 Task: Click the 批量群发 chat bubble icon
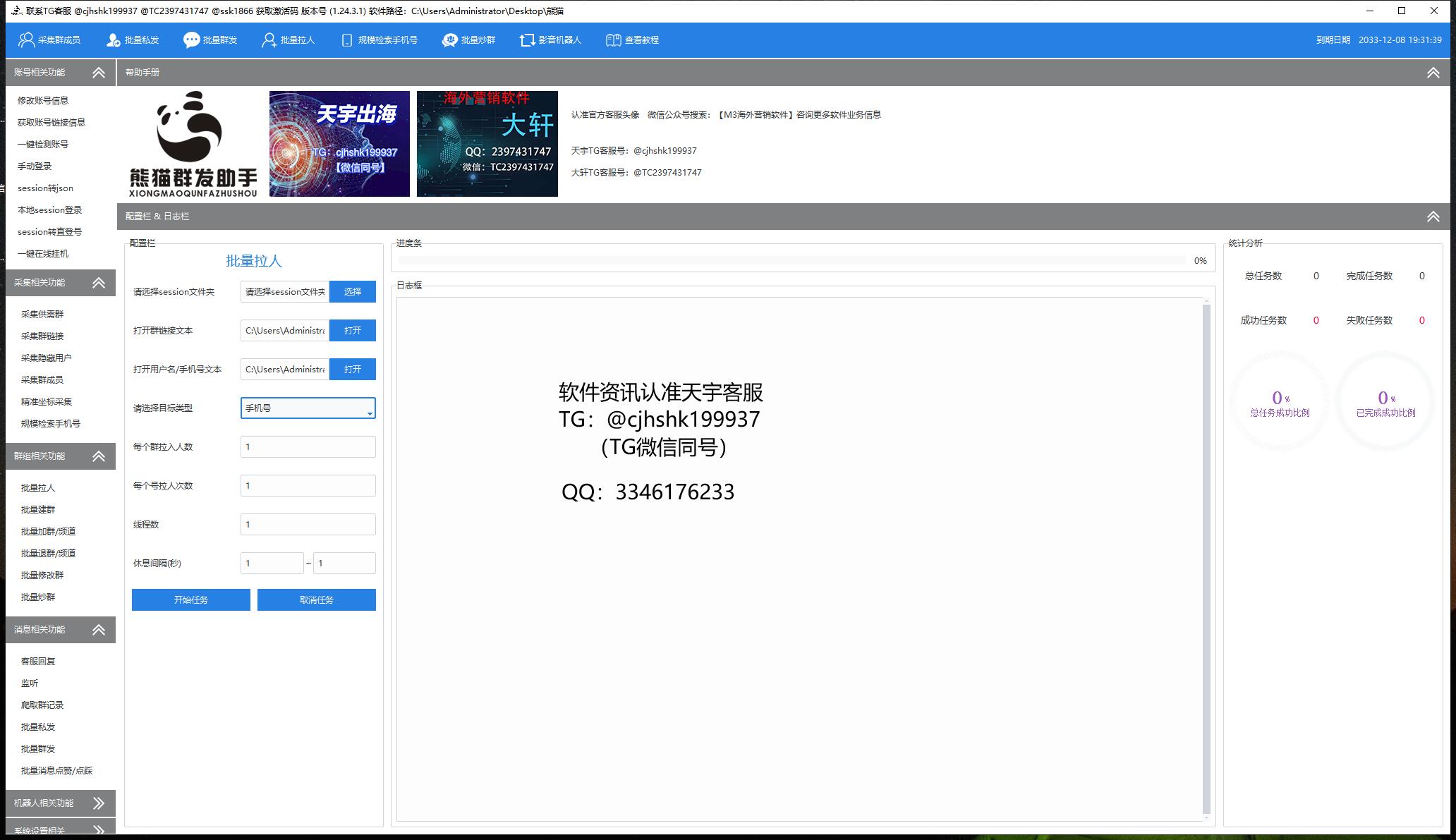pos(191,40)
